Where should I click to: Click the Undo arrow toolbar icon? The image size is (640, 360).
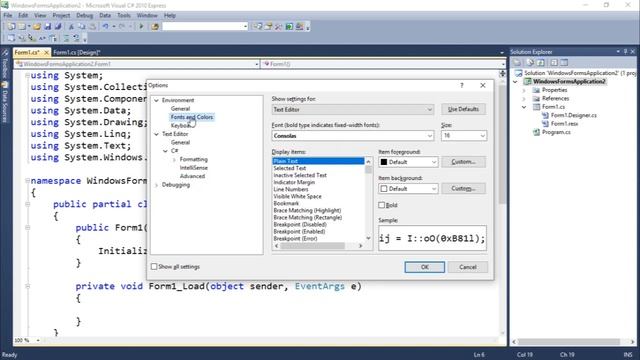[105, 27]
